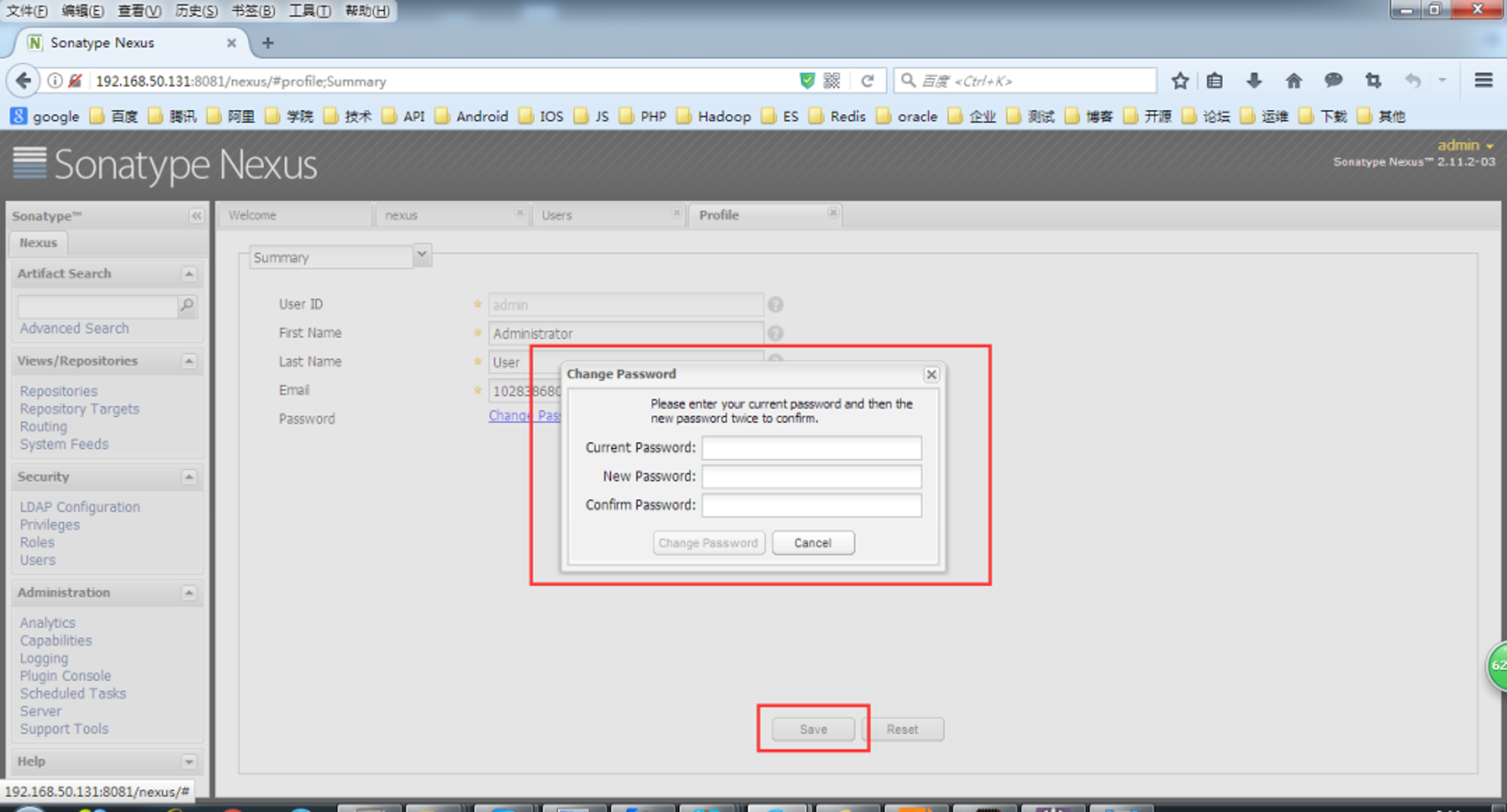Open a new browser tab with plus

(267, 43)
